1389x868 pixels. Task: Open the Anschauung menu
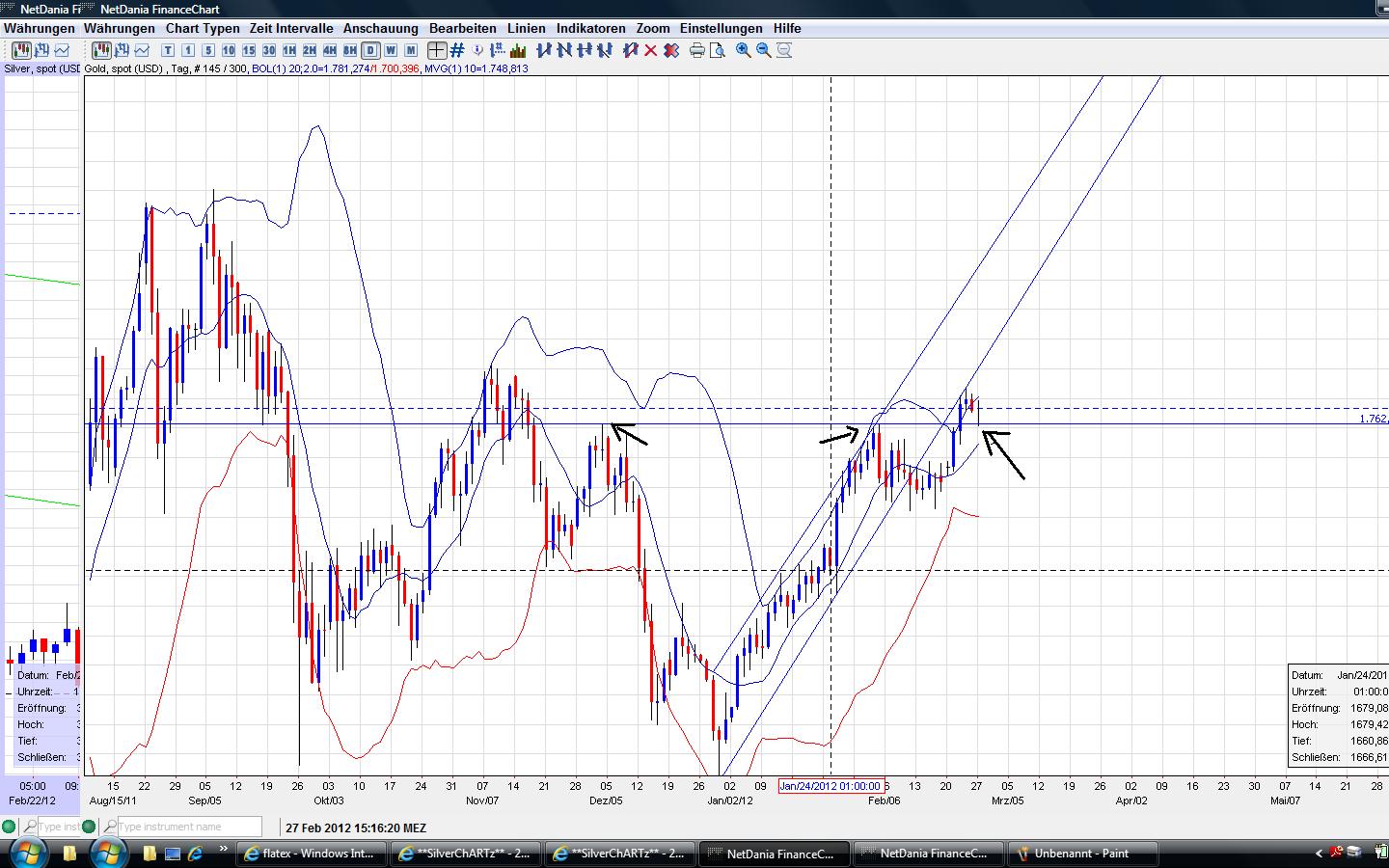click(381, 28)
